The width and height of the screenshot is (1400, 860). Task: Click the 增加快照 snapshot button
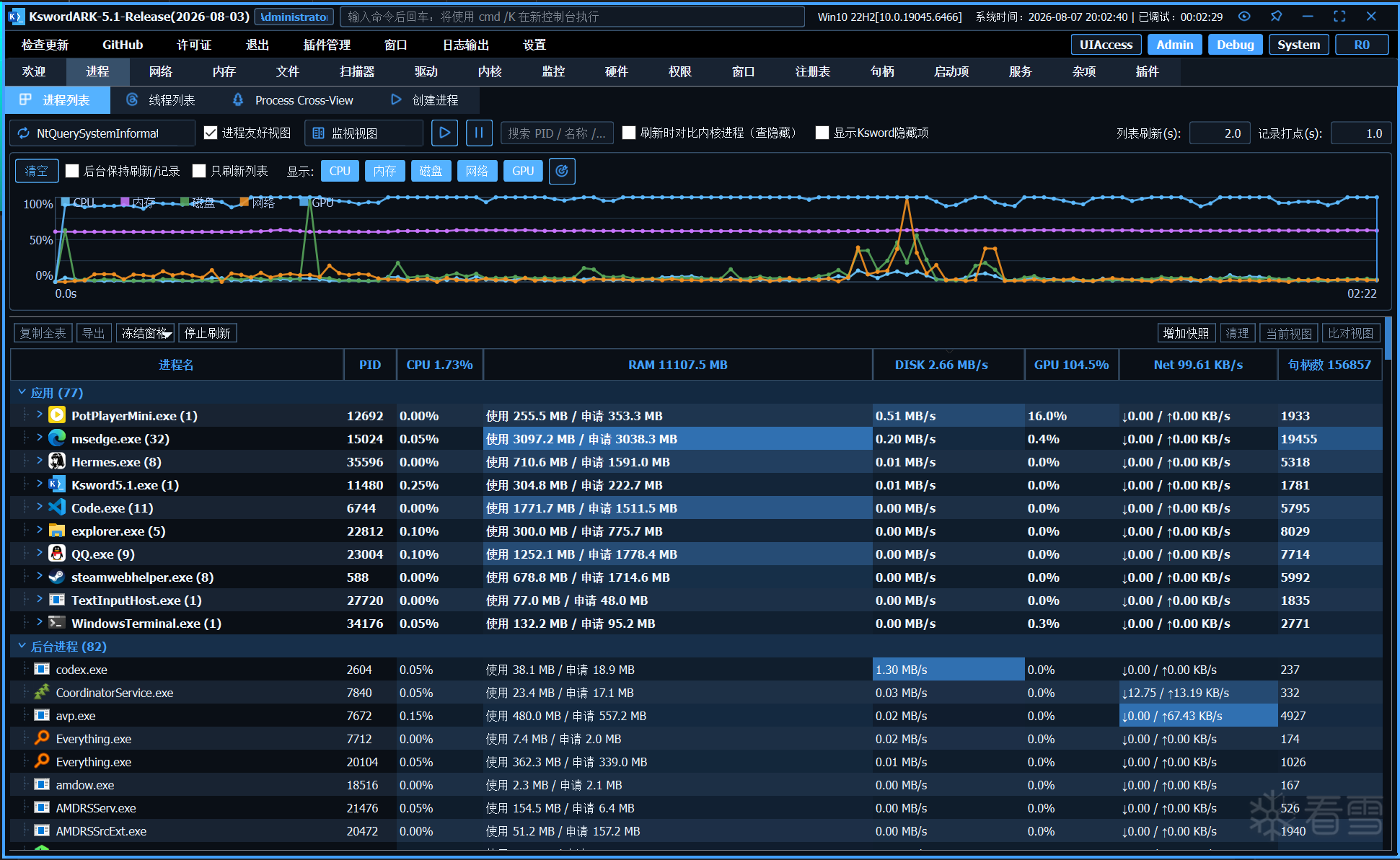click(1187, 333)
